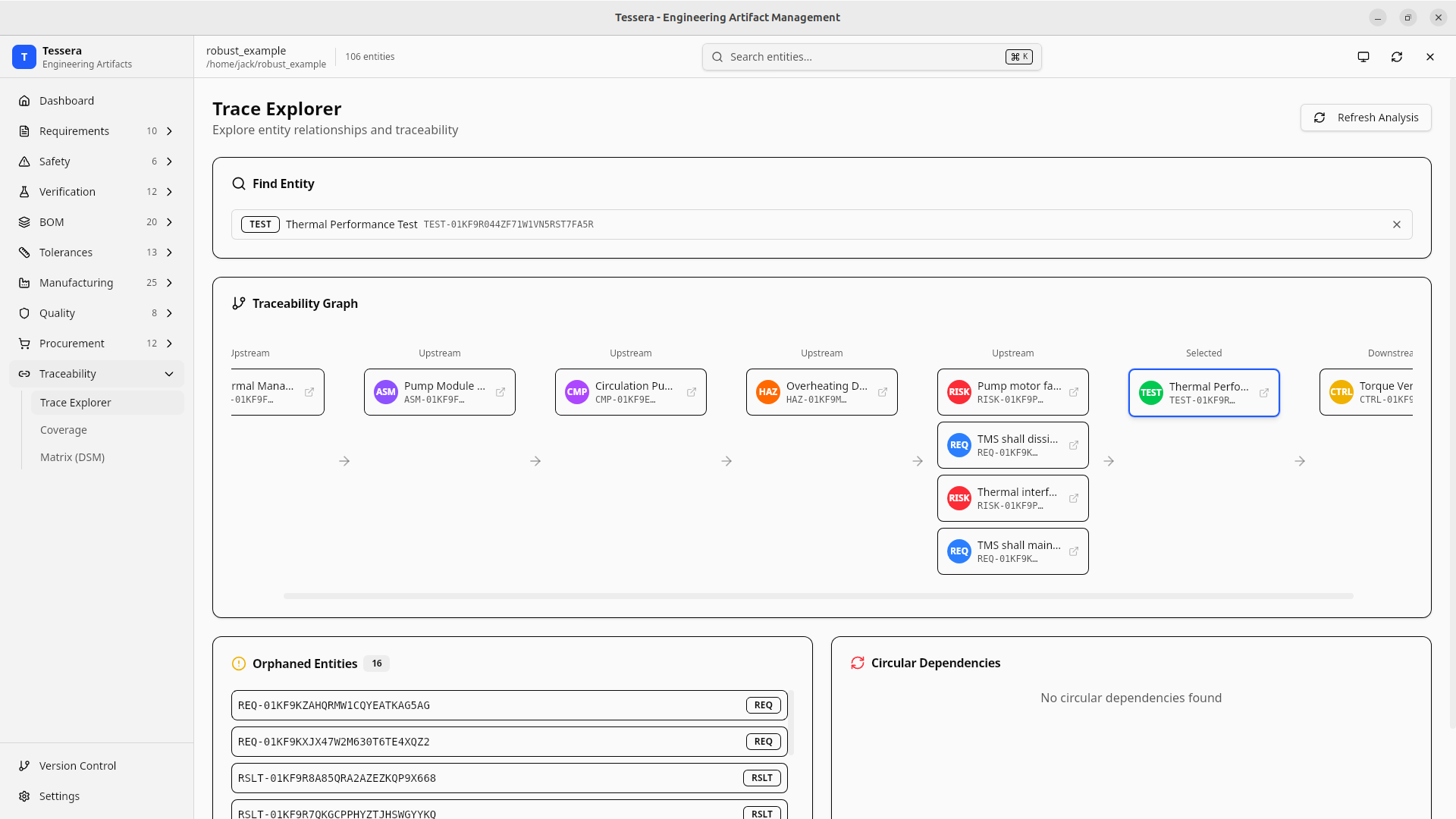Screen dimensions: 1456x819
Task: Open Version Control
Action: pos(77,766)
